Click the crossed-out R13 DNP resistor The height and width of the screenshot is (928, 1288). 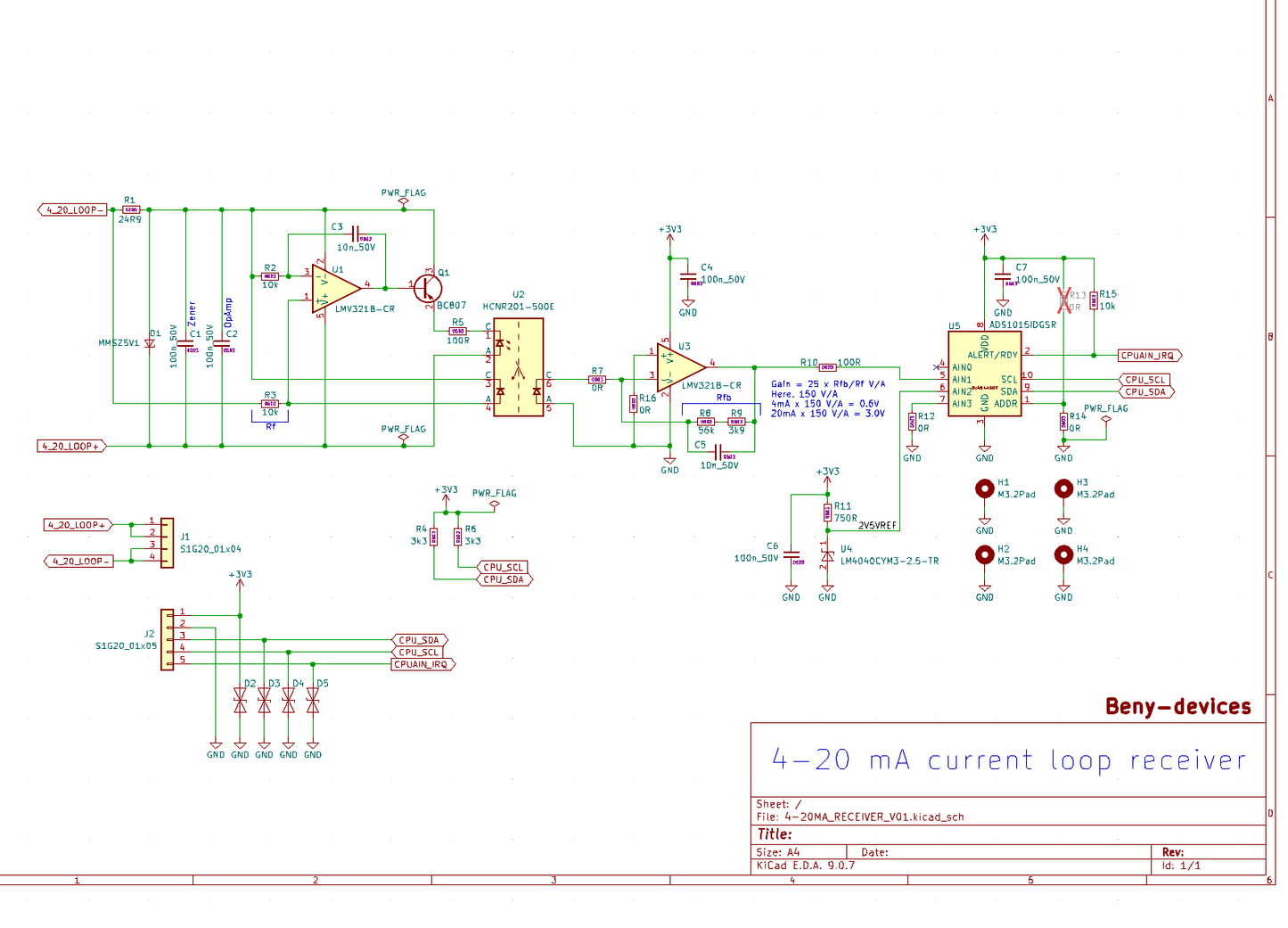tap(1063, 300)
